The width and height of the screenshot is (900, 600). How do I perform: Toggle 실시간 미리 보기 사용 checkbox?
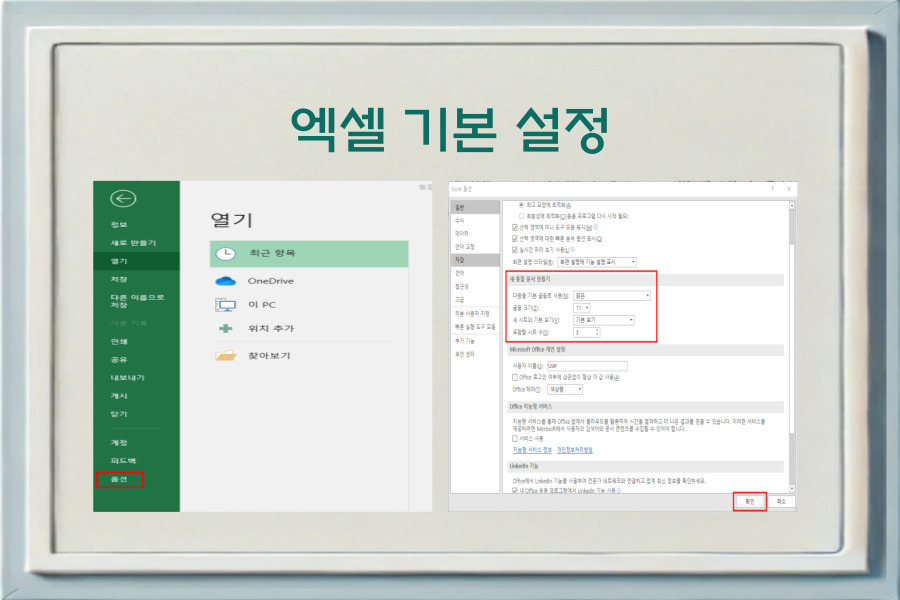pos(515,250)
